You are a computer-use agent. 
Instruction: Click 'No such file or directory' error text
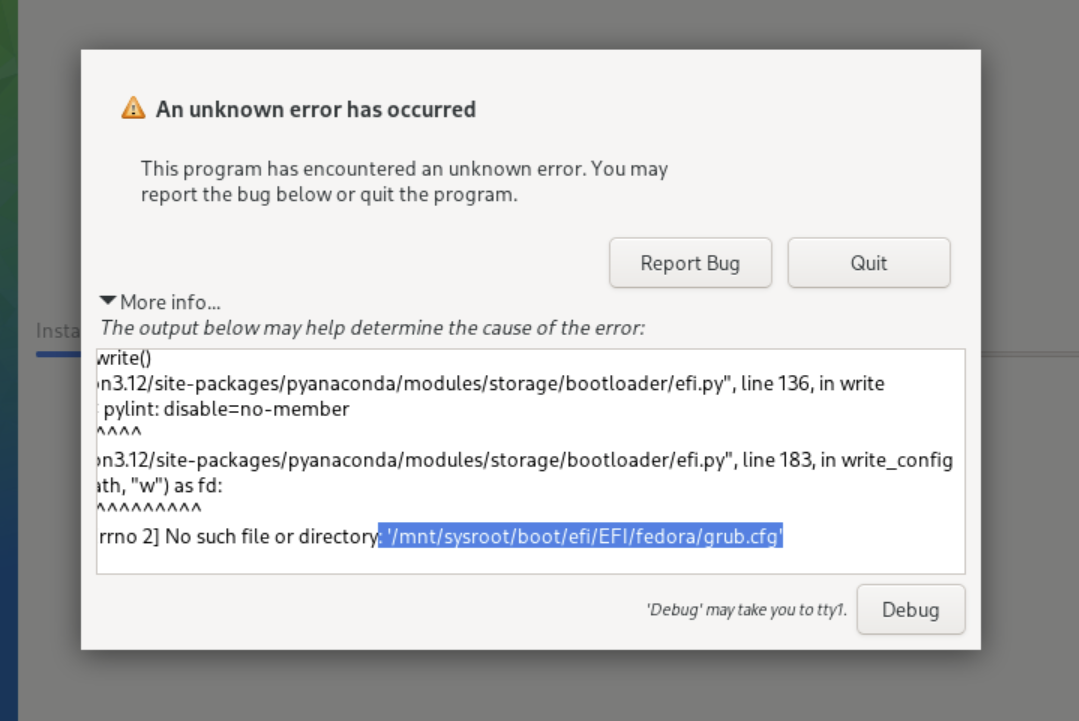pos(270,537)
